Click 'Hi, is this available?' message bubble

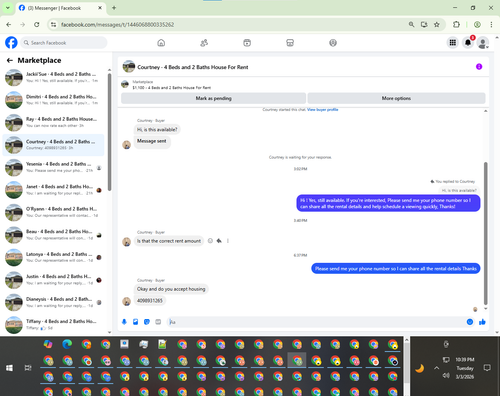click(x=157, y=130)
